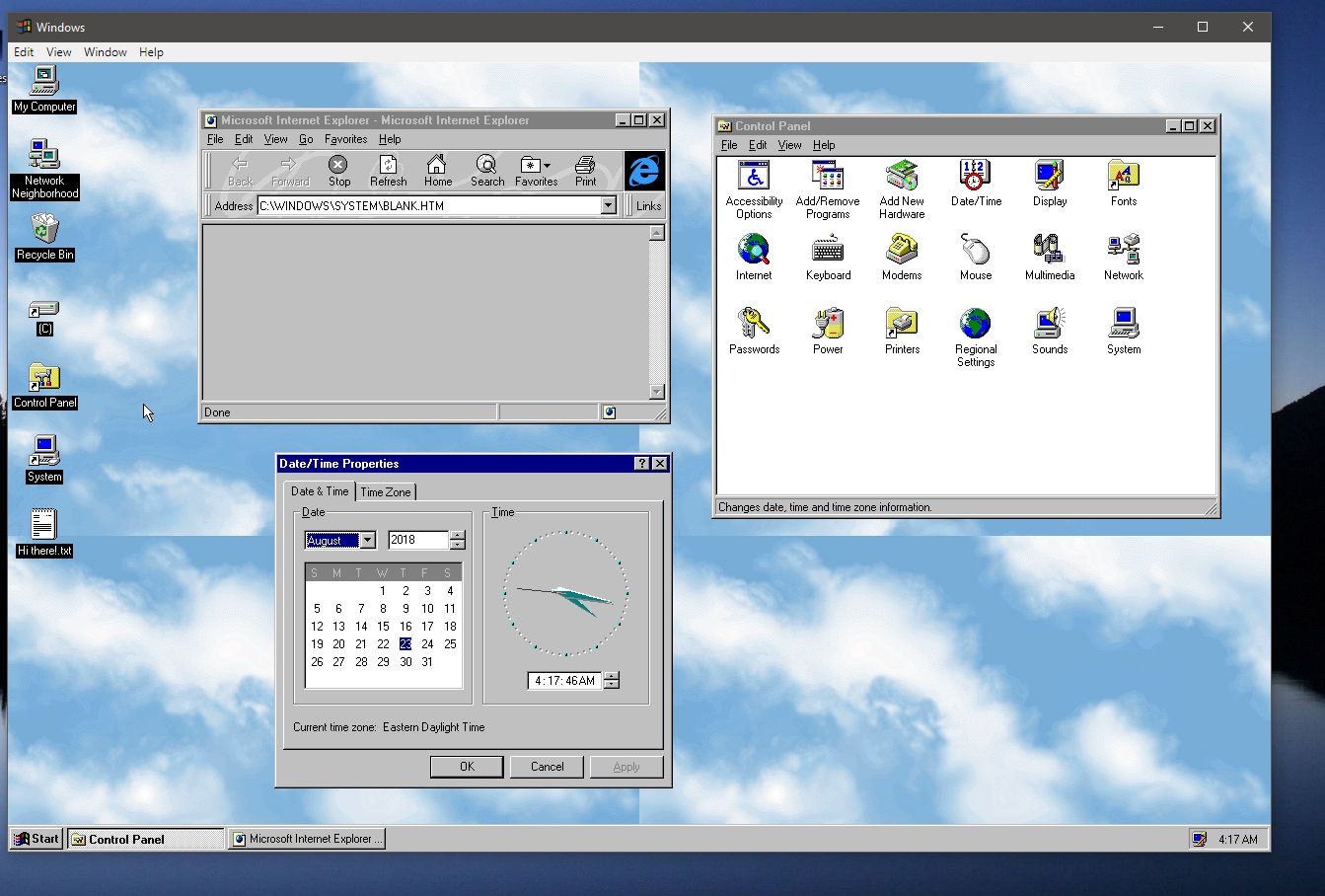Switch to the Date & Time tab
1325x896 pixels.
320,490
